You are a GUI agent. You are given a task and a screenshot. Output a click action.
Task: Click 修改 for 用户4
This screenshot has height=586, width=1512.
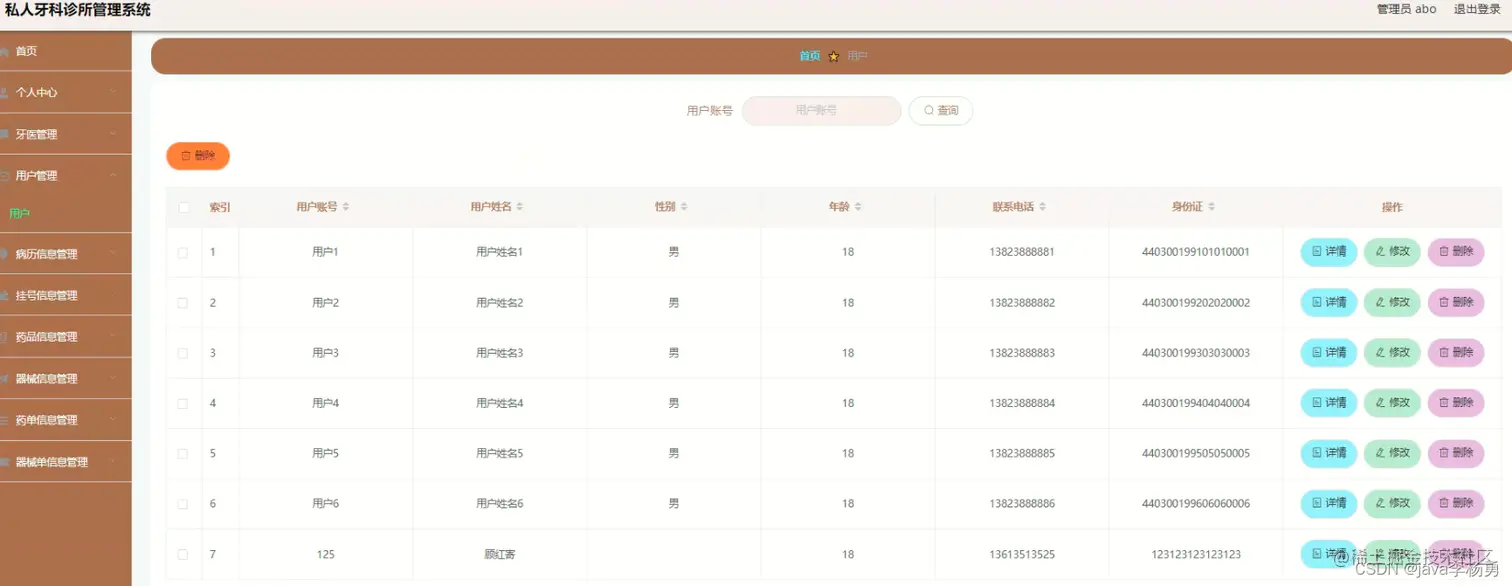[x=1392, y=402]
